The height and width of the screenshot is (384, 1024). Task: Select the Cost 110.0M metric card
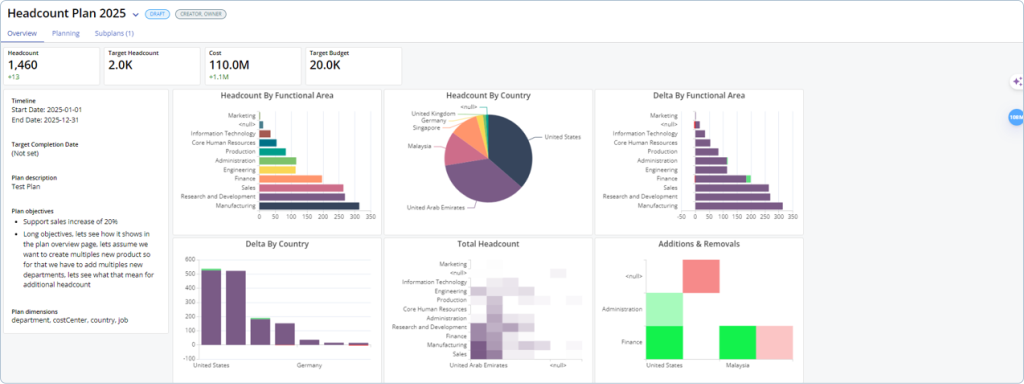point(252,66)
